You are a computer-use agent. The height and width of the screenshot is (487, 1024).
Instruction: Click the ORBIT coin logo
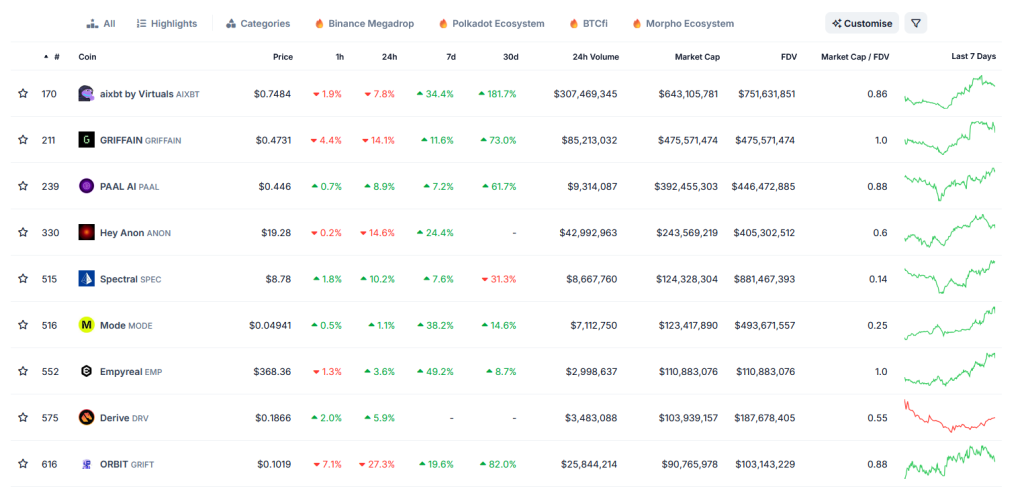pyautogui.click(x=86, y=464)
